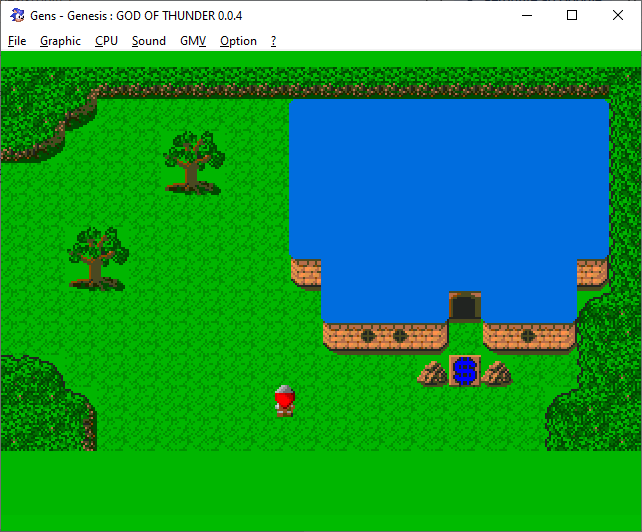Click the upper tree near the lake
Viewport: 642px width, 532px height.
tap(194, 163)
